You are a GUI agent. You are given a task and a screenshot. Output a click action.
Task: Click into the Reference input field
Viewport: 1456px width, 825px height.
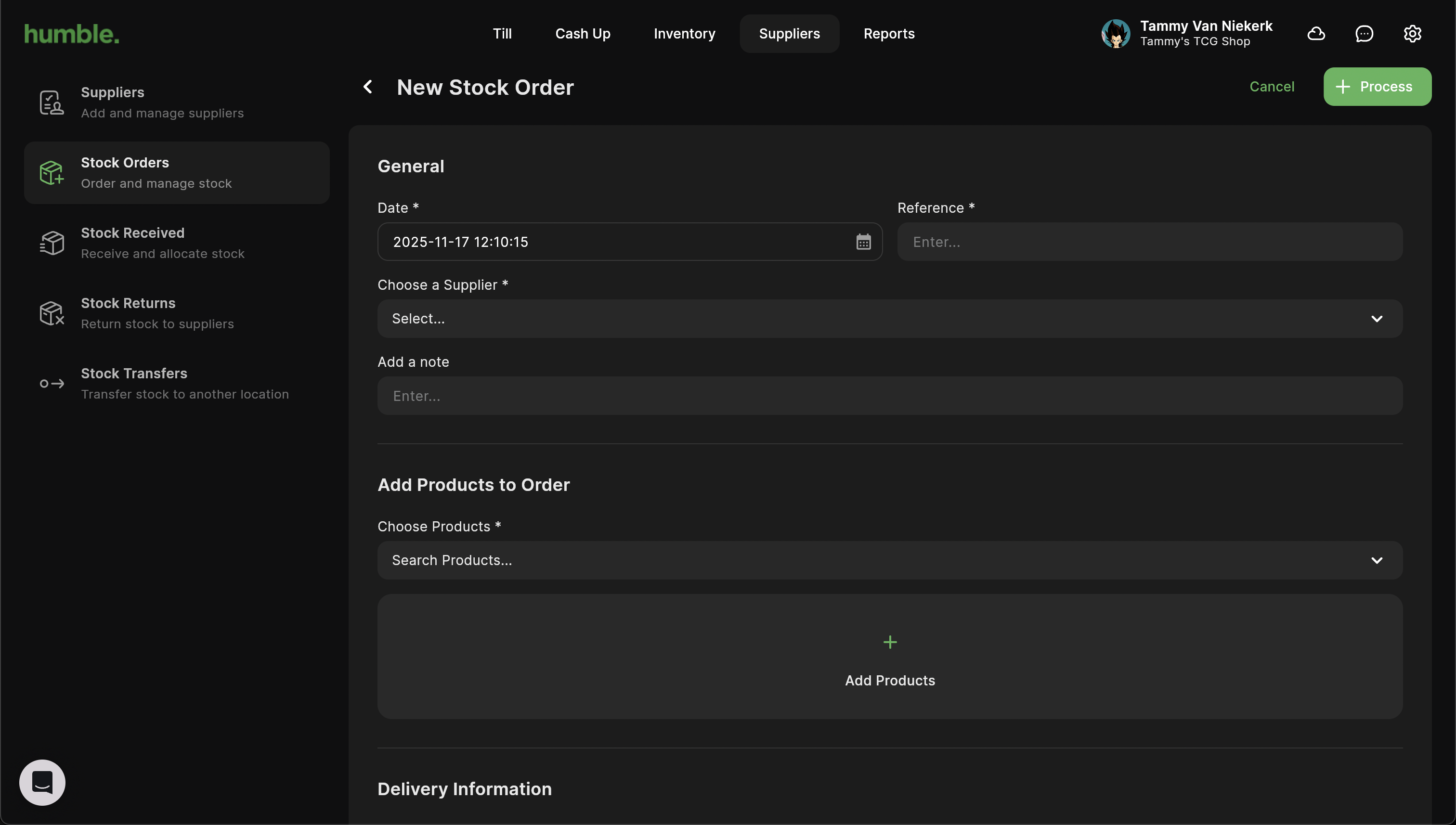tap(1149, 242)
